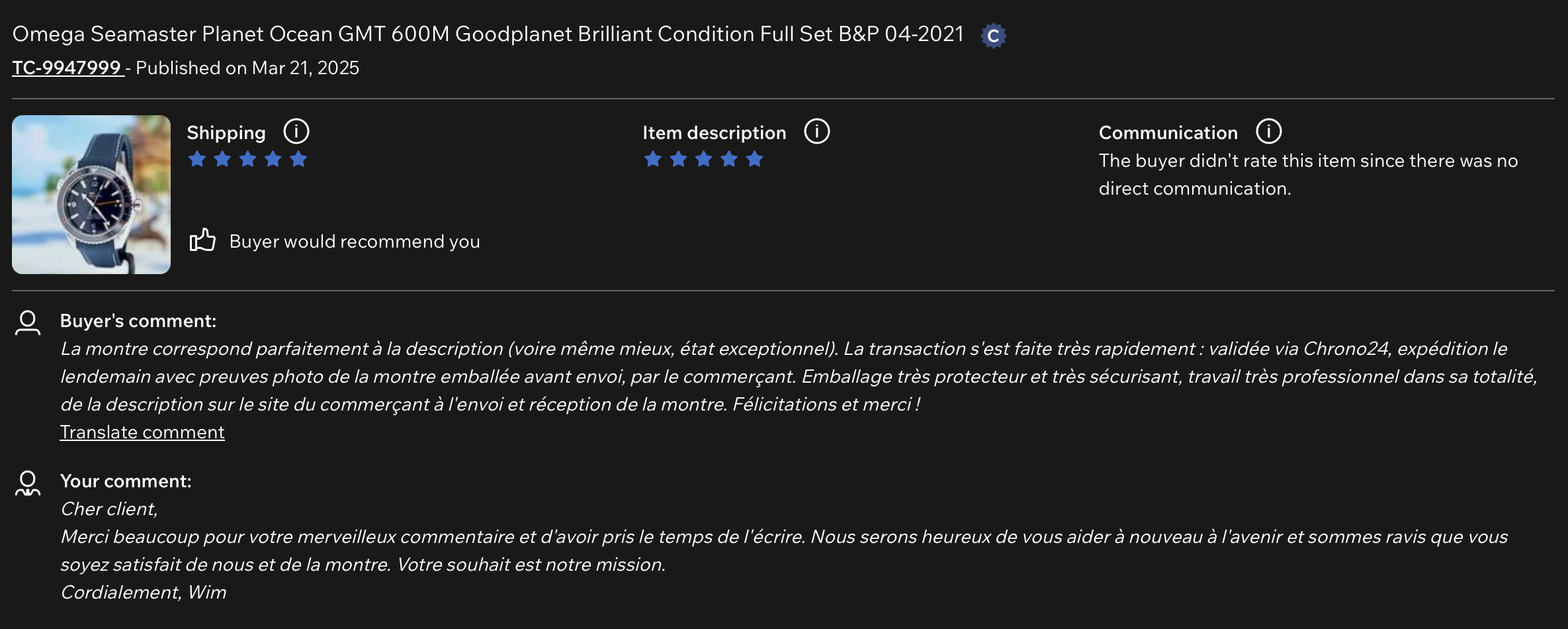The height and width of the screenshot is (629, 1568).
Task: Click the person icon beside Buyer's comment
Action: (28, 322)
